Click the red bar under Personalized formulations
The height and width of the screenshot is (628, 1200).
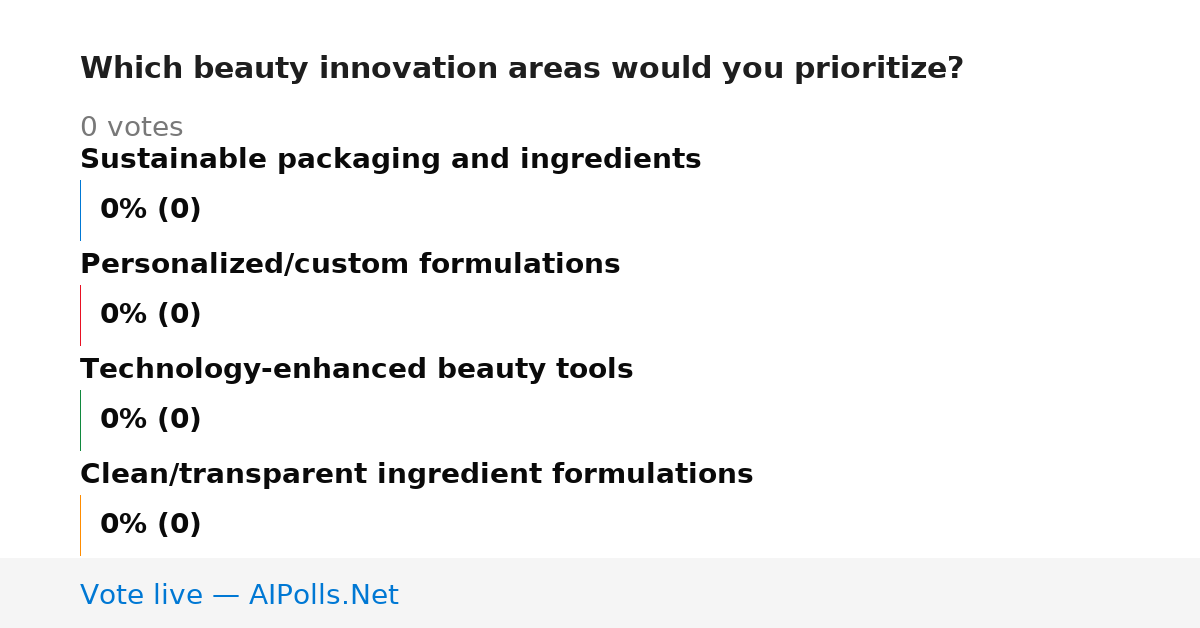click(x=80, y=315)
